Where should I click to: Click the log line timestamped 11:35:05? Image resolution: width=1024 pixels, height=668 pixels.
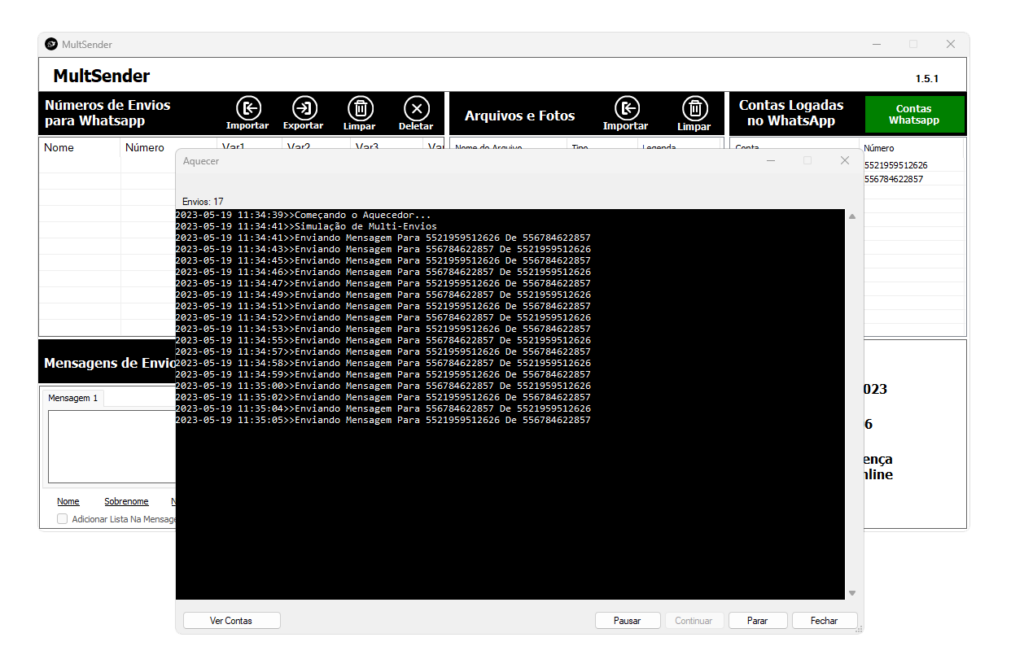coord(383,420)
